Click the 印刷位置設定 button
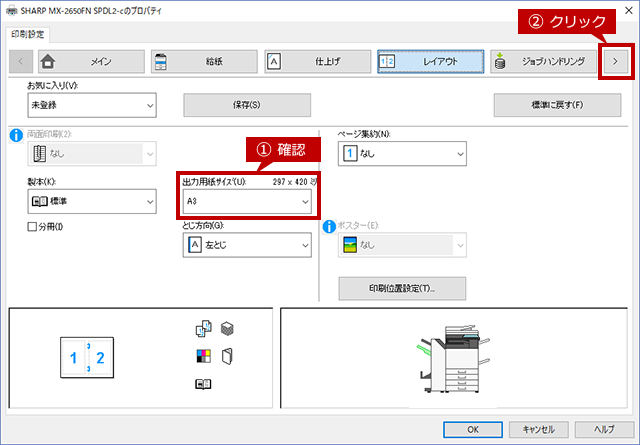Screen dimensions: 640x445 [402, 289]
